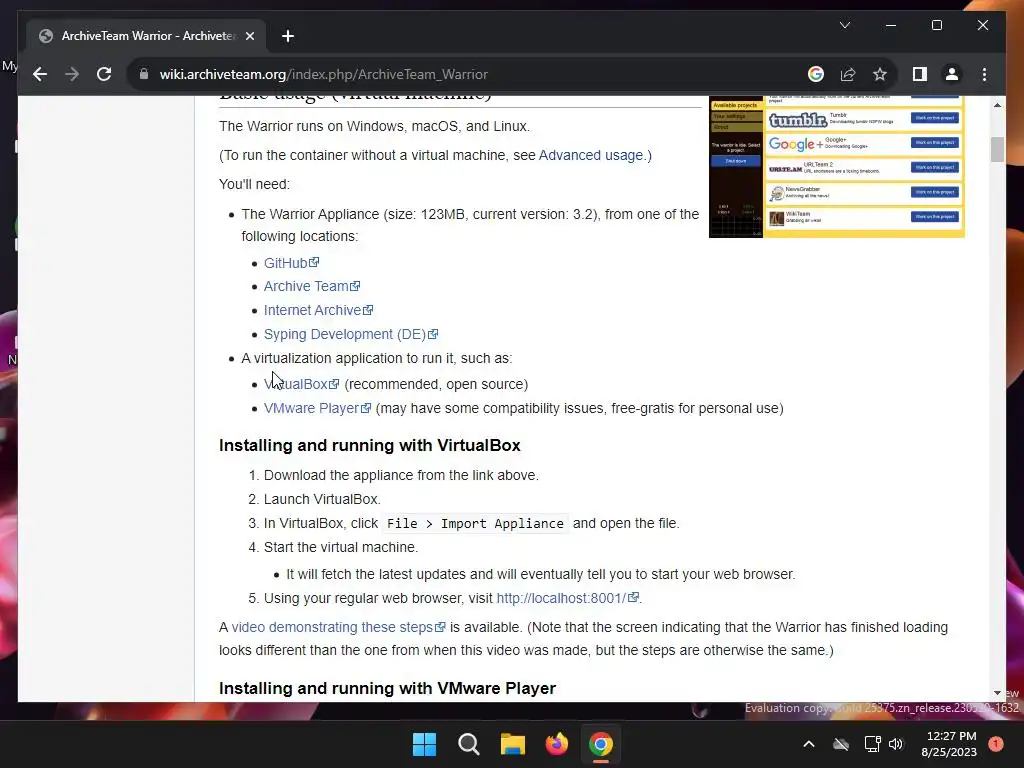The image size is (1024, 768).
Task: Click 'Download the appliance from the link above.'
Action: point(401,475)
